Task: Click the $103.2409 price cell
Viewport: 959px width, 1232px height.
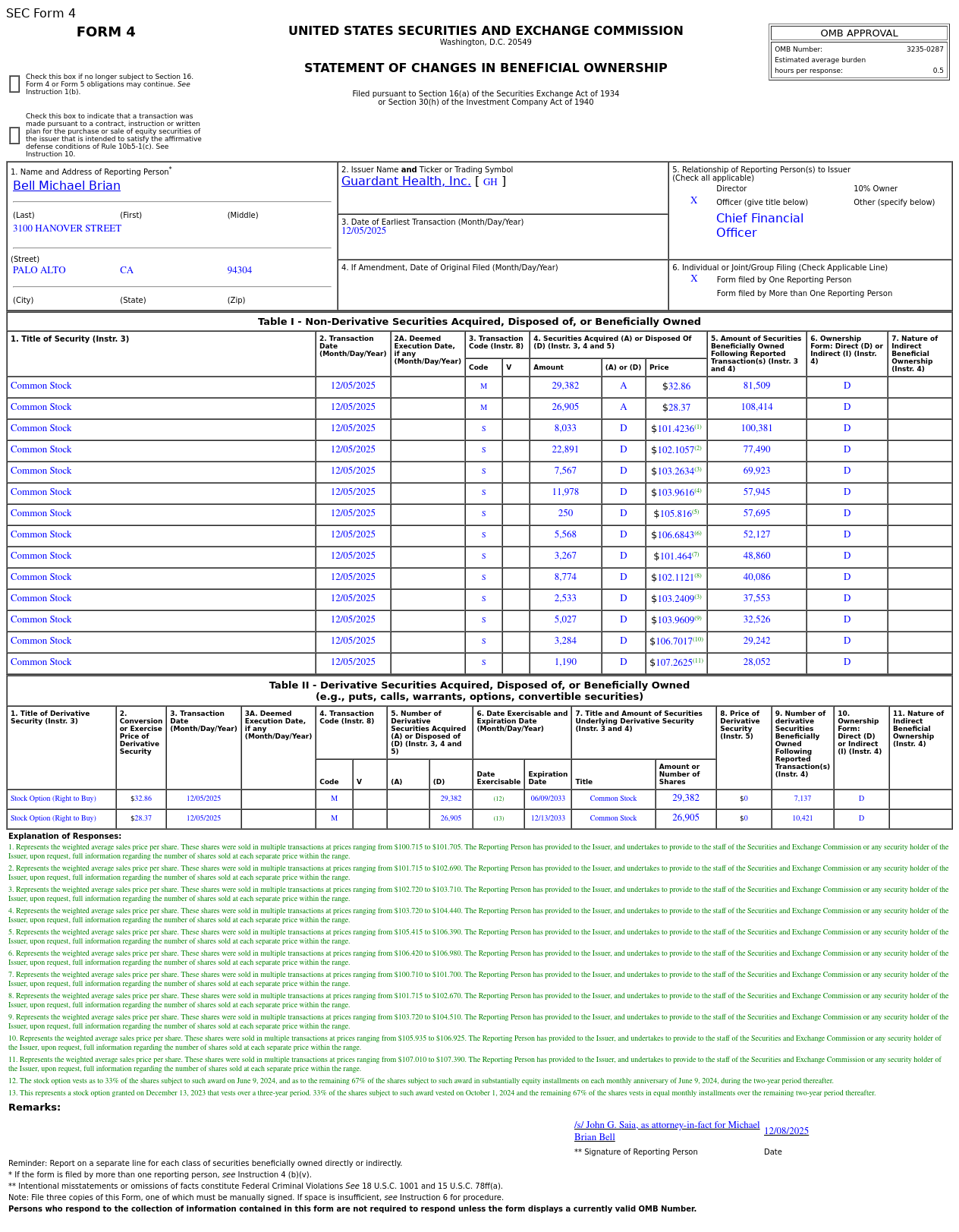Action: tap(676, 599)
